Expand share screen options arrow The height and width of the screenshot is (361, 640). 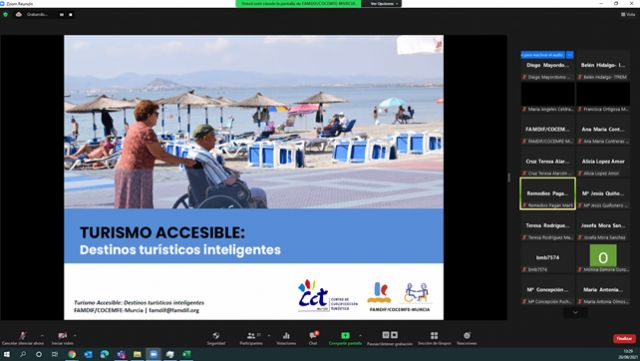[360, 335]
